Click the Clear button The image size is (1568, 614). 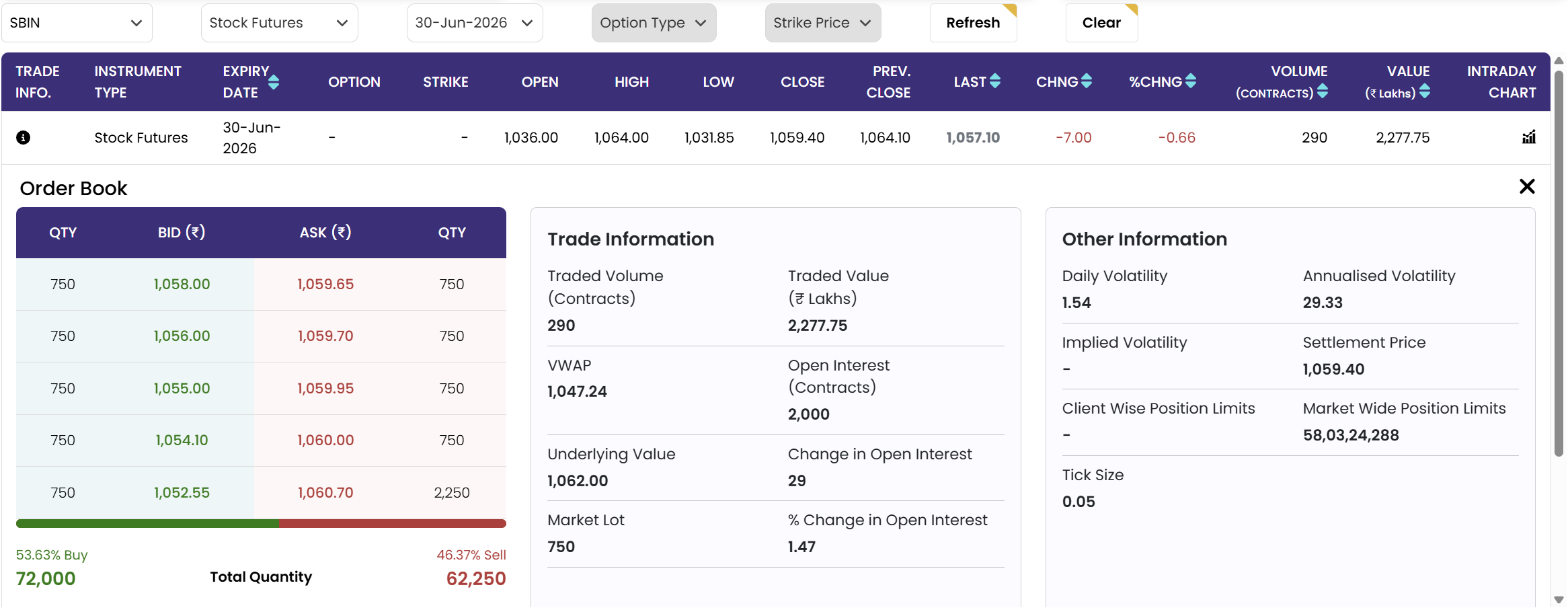tap(1101, 23)
